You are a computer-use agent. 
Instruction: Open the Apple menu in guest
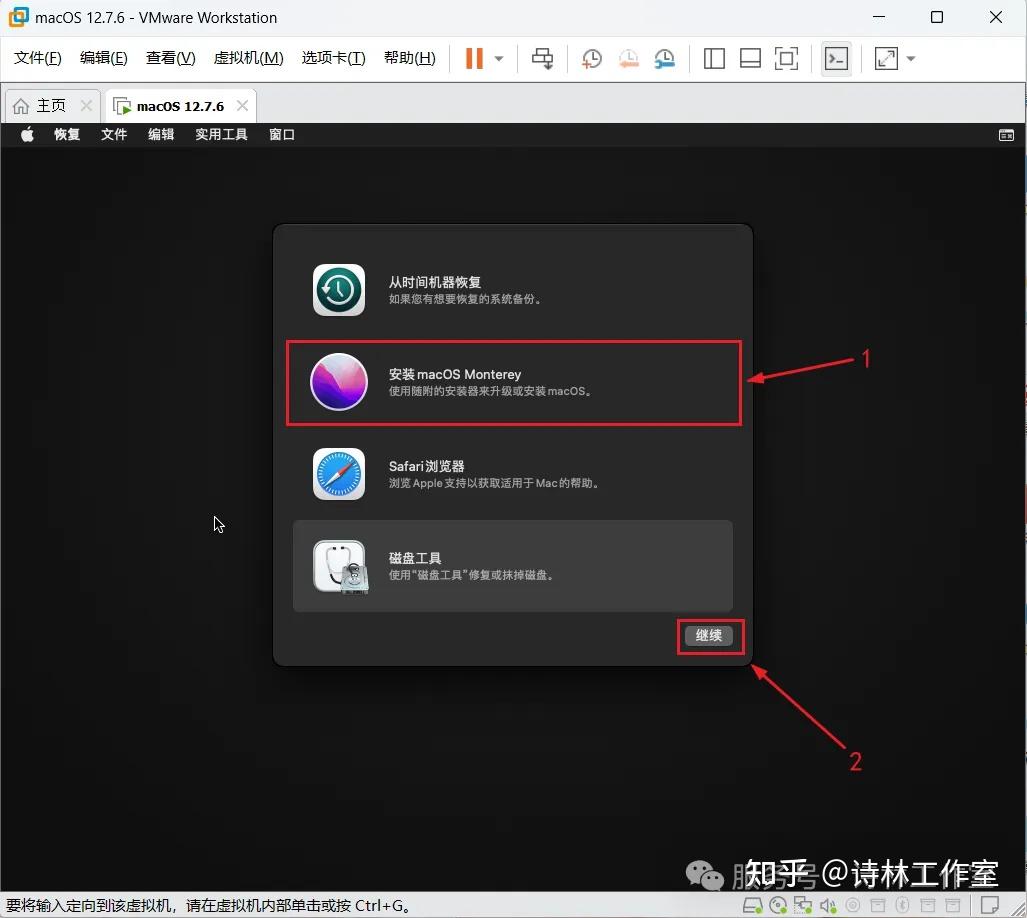tap(27, 135)
